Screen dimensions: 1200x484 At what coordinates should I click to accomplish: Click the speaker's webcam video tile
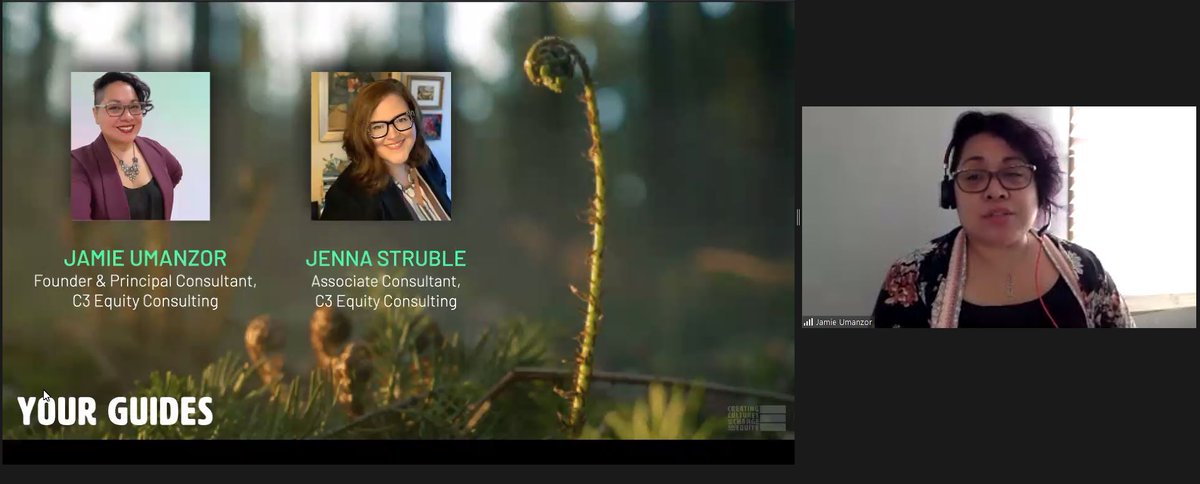click(998, 217)
